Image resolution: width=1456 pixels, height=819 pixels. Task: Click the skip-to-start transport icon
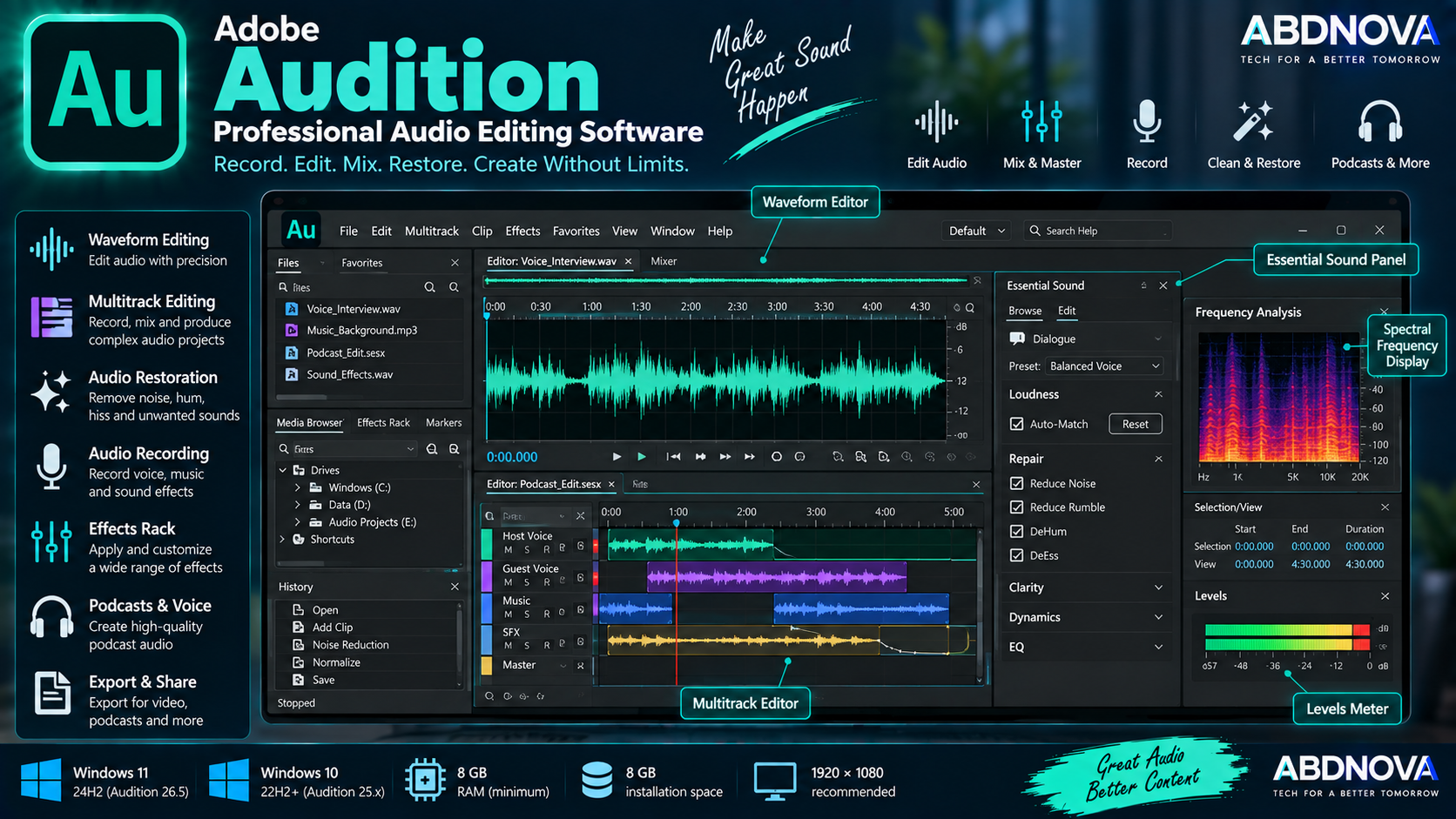pyautogui.click(x=673, y=456)
